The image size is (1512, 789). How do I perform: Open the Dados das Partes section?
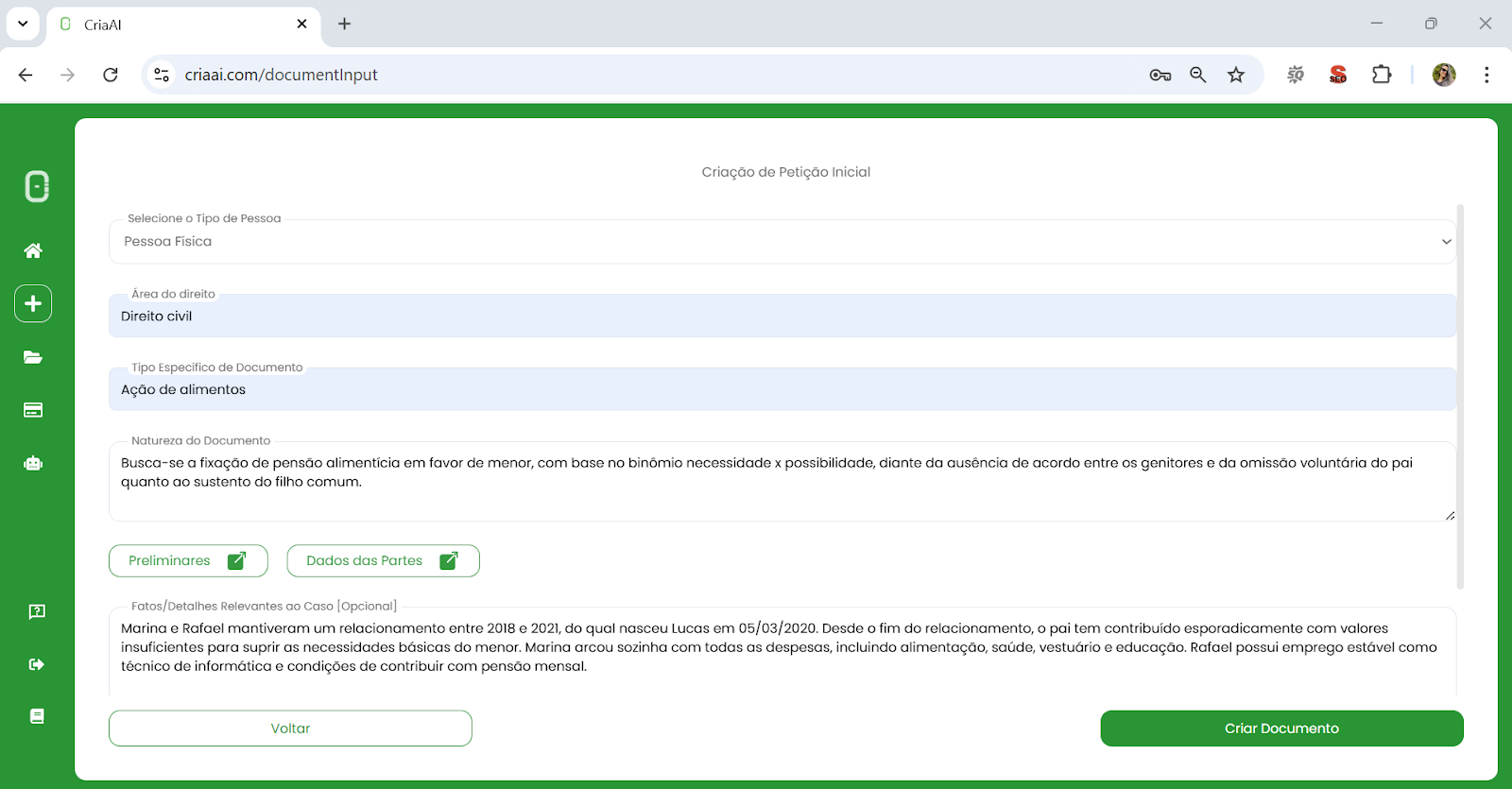pyautogui.click(x=383, y=560)
